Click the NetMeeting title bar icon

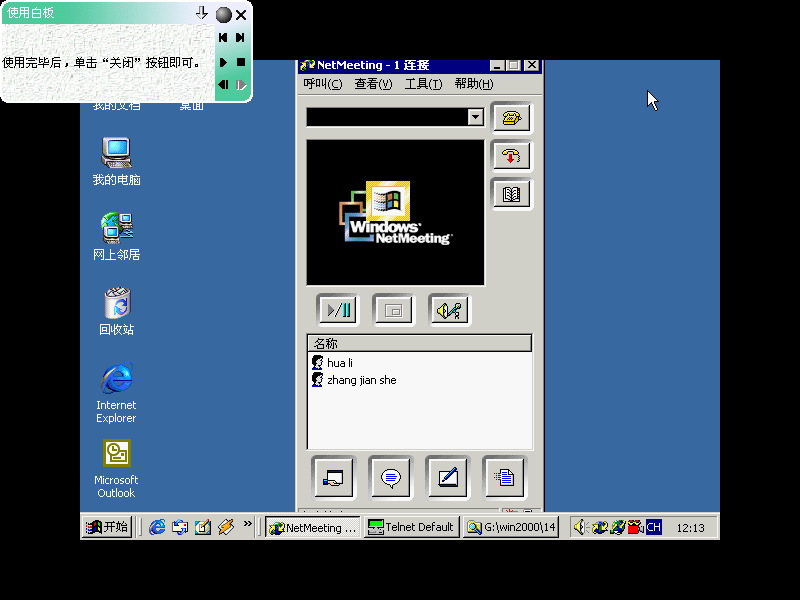(x=307, y=65)
